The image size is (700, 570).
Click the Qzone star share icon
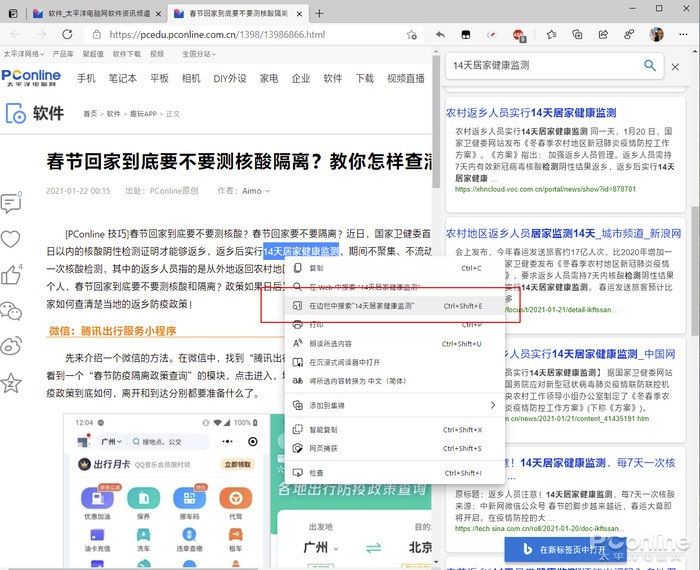(x=11, y=382)
